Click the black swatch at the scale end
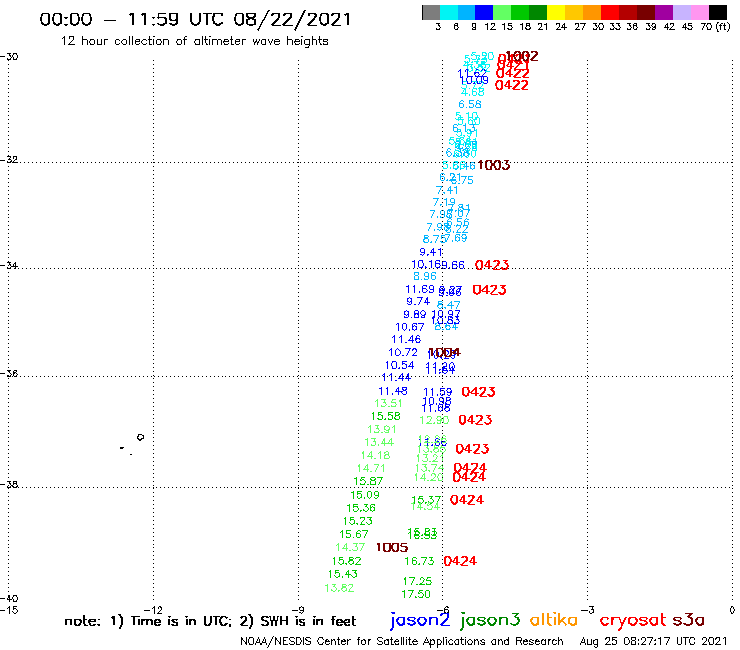Screen dimensions: 740x650 pyautogui.click(x=718, y=12)
